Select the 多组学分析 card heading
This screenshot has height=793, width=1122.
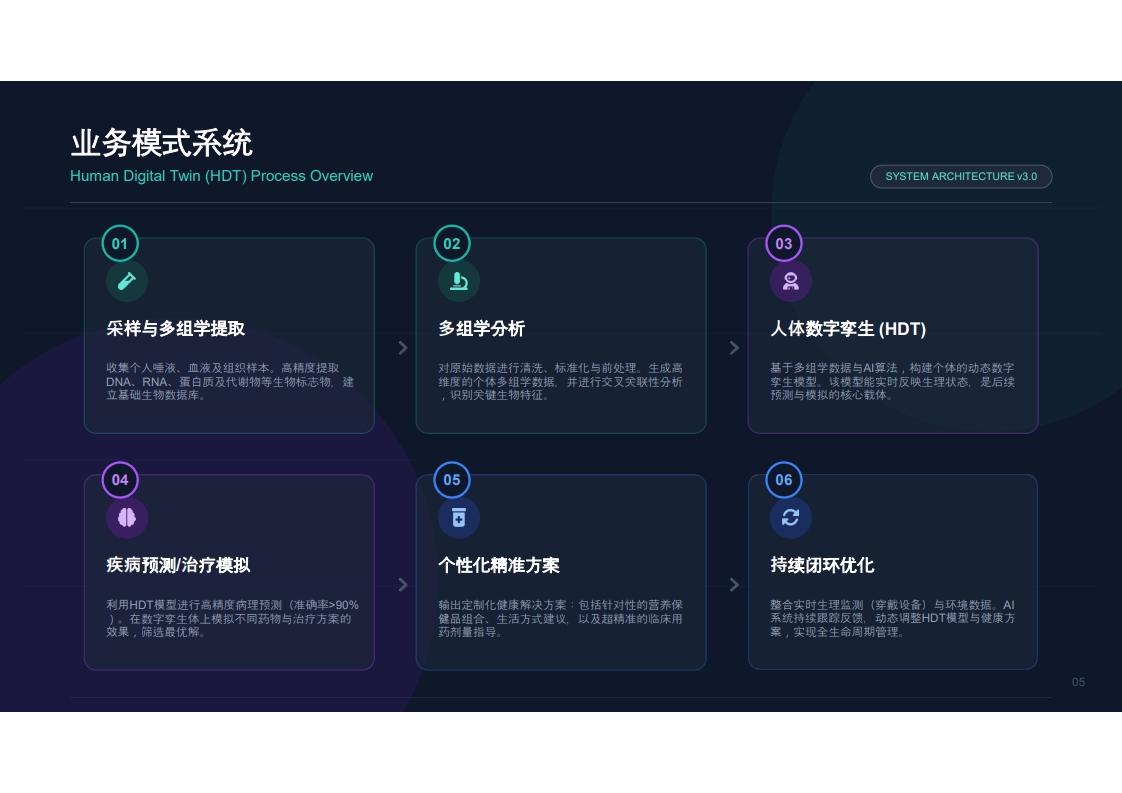(x=482, y=329)
